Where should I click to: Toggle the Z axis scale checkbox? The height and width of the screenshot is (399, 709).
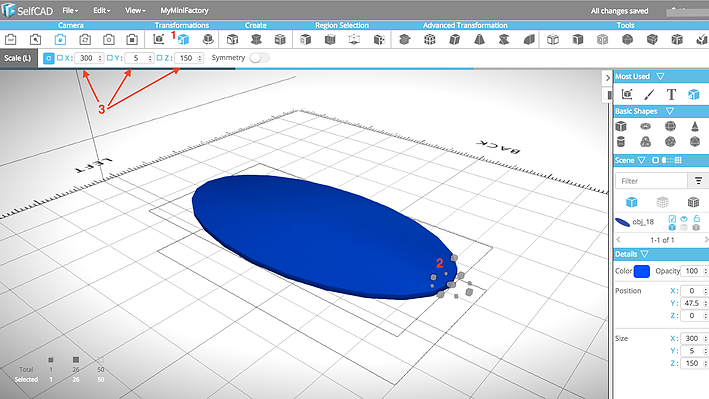tap(159, 58)
